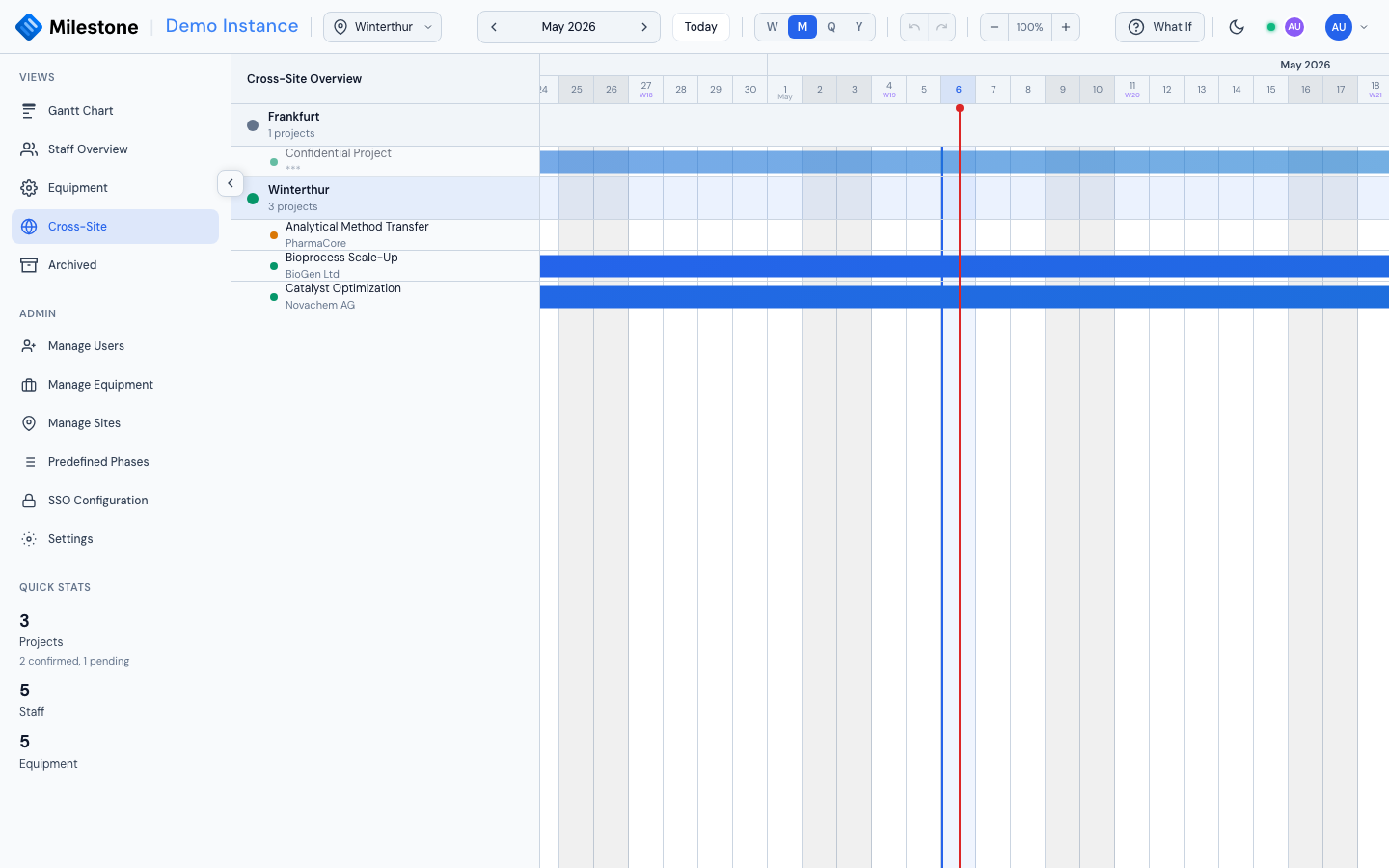The height and width of the screenshot is (868, 1389).
Task: Click the Projects quick stat
Action: [74, 640]
